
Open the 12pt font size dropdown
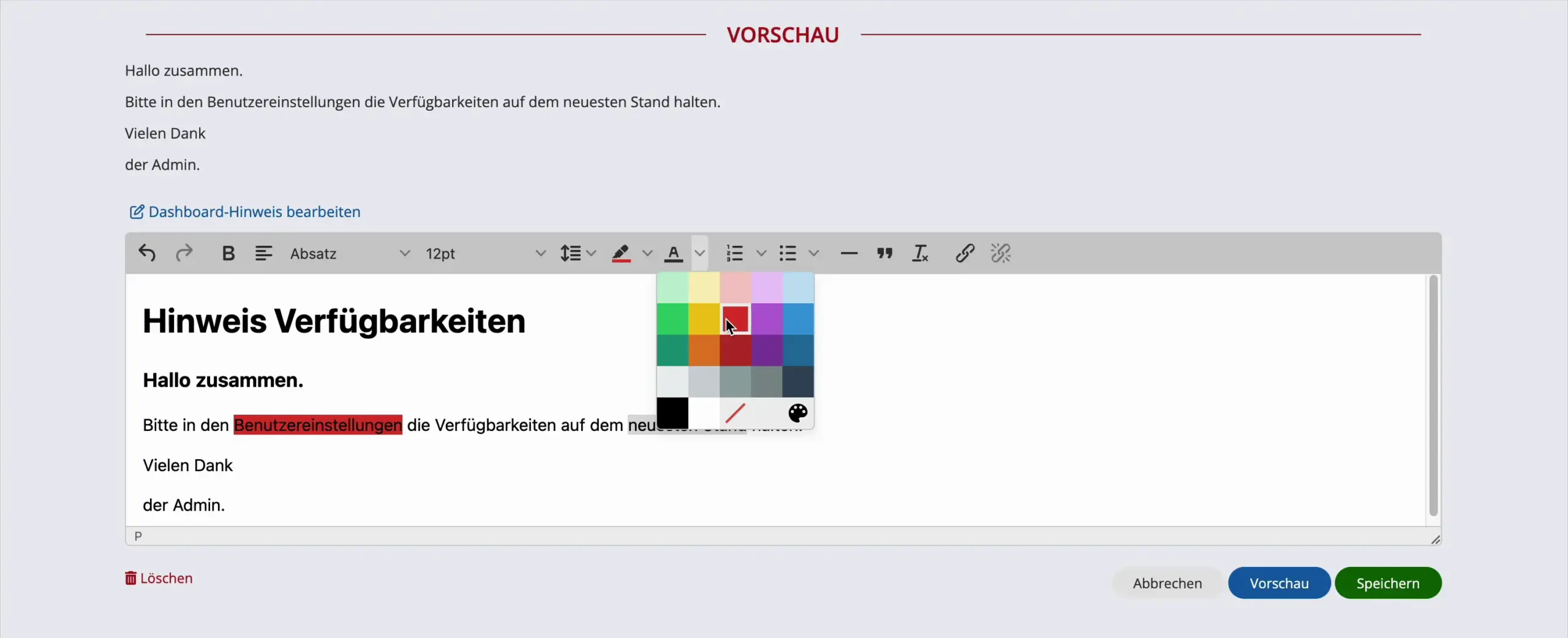coord(485,253)
